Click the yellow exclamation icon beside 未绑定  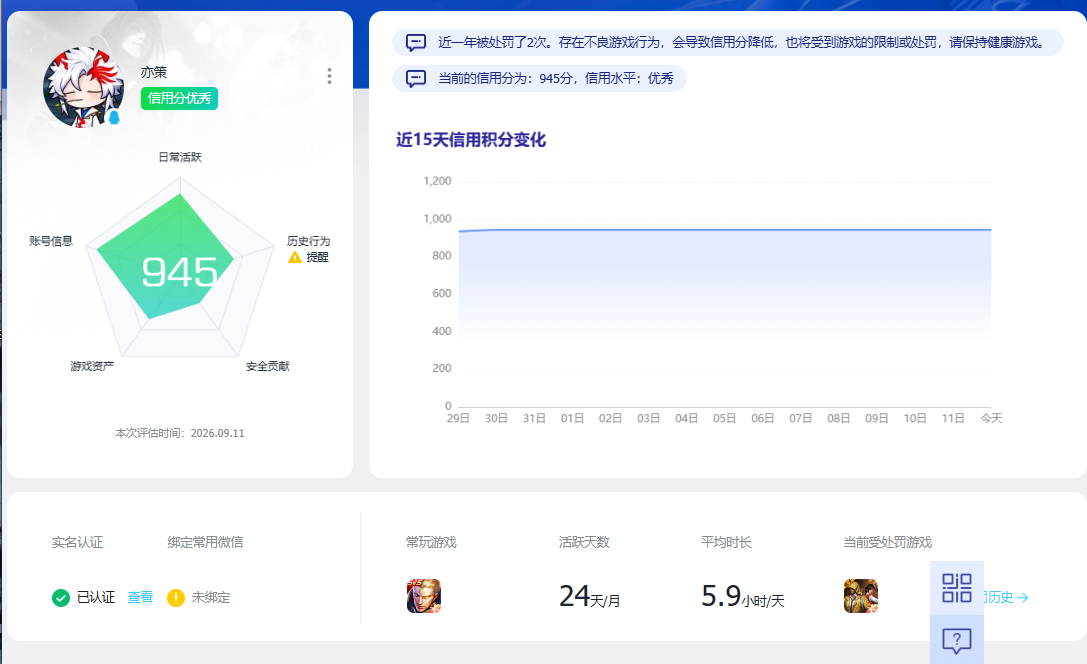(176, 597)
